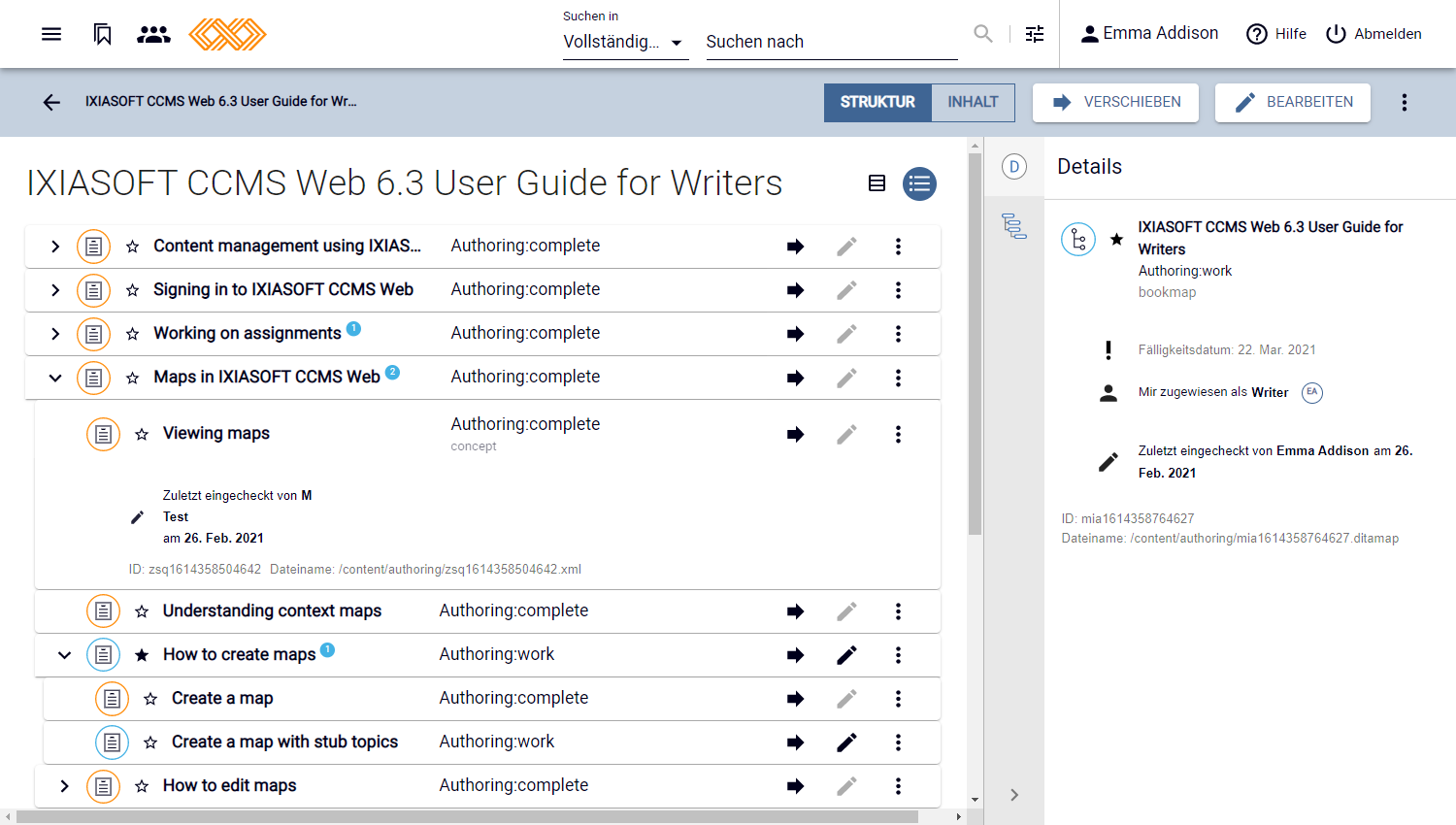The height and width of the screenshot is (825, 1456).
Task: Click the comment badge on Working on assignments
Action: (353, 328)
